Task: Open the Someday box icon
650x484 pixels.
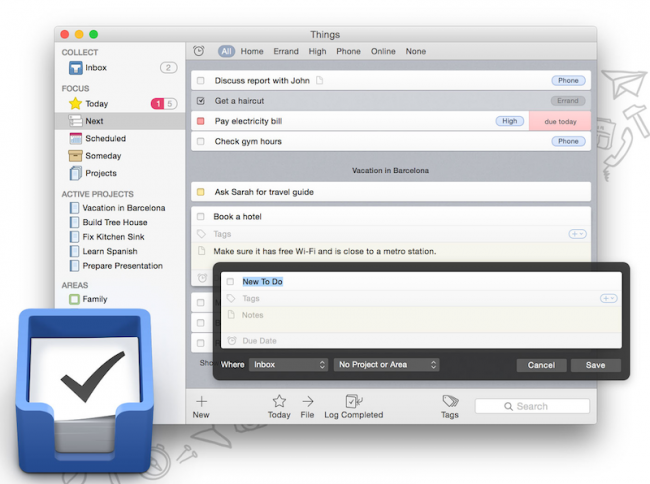Action: [75, 156]
